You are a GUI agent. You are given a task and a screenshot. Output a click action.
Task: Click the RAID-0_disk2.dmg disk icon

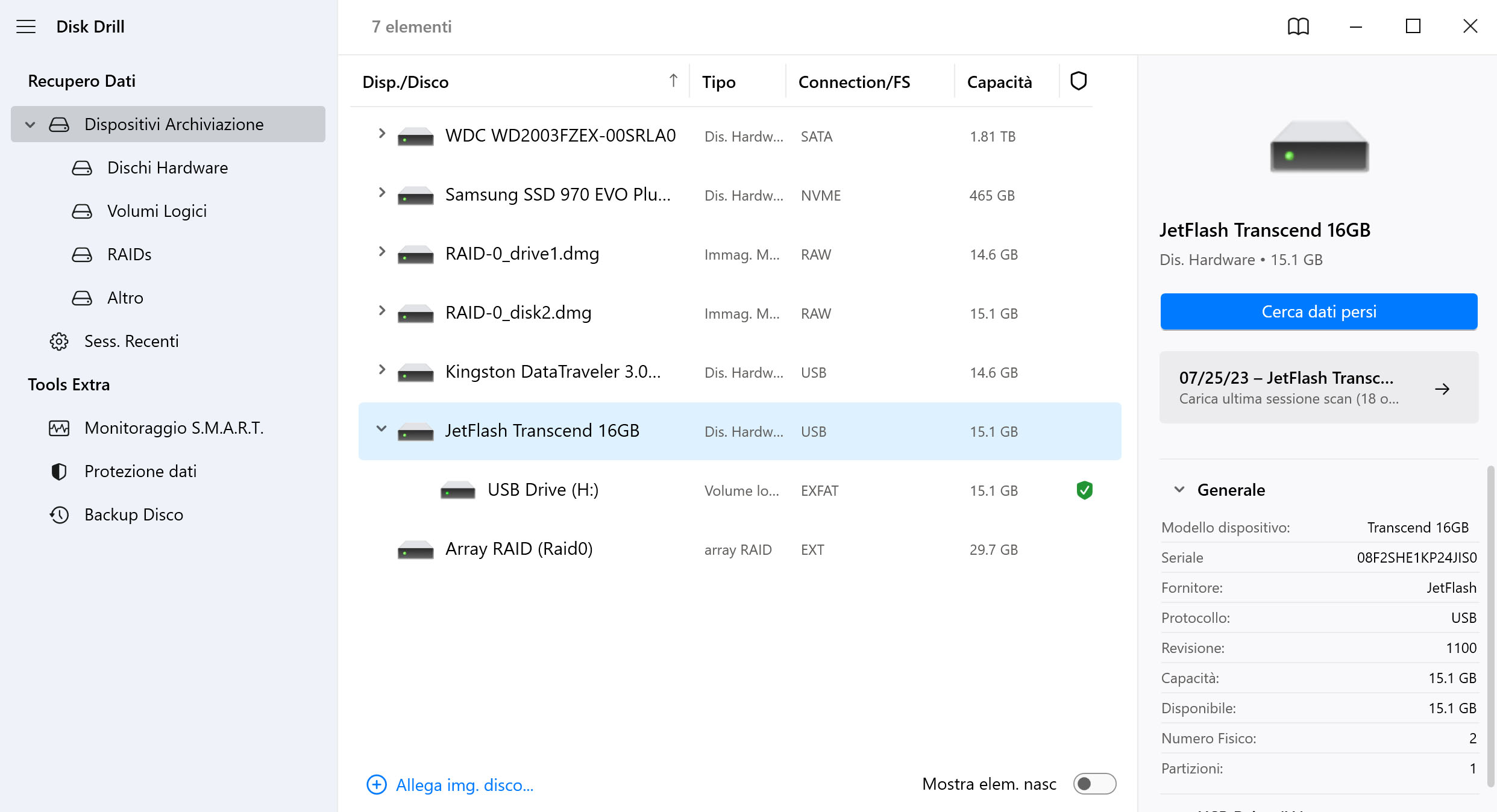pyautogui.click(x=416, y=314)
